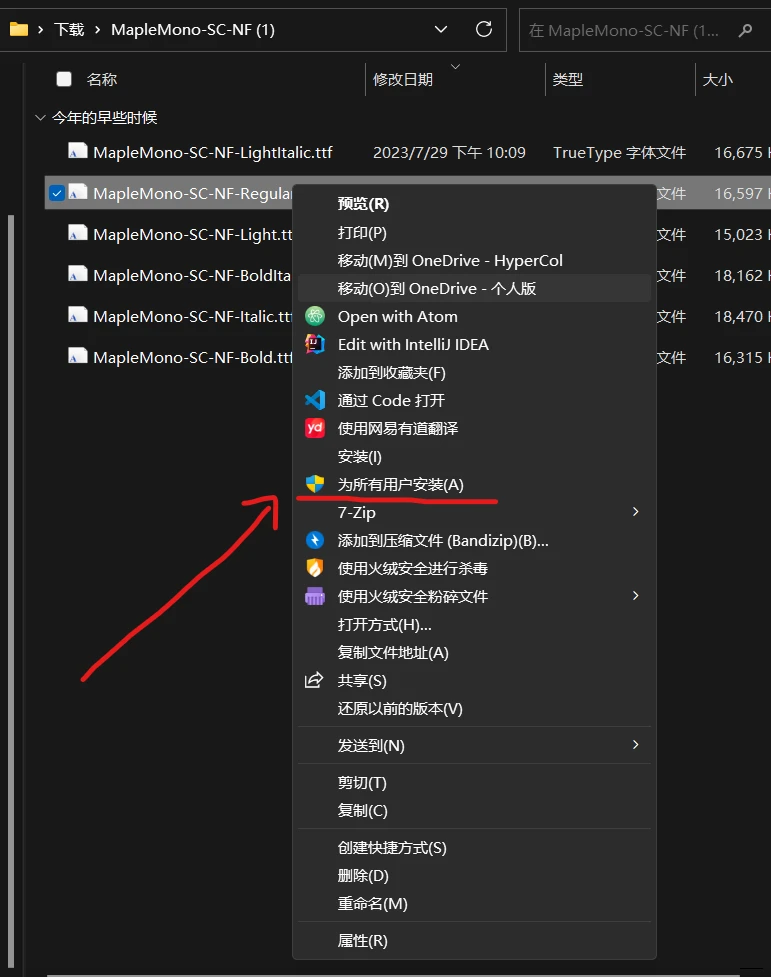Click the share icon next to 共享(S)
771x977 pixels.
314,680
